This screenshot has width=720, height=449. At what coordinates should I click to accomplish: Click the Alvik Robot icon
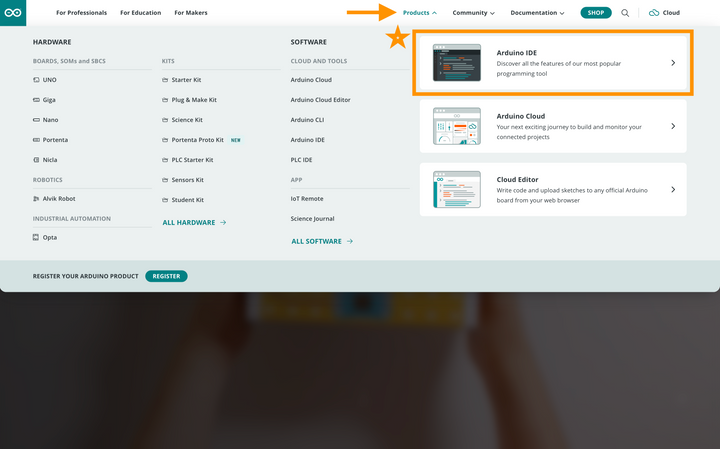pyautogui.click(x=36, y=199)
